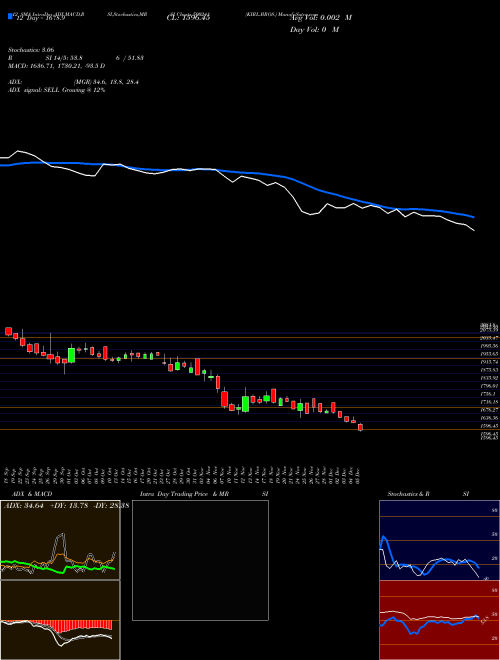Viewport: 500px width, 660px height.
Task: Click the 1636.36 price axis label
Action: pos(489,418)
